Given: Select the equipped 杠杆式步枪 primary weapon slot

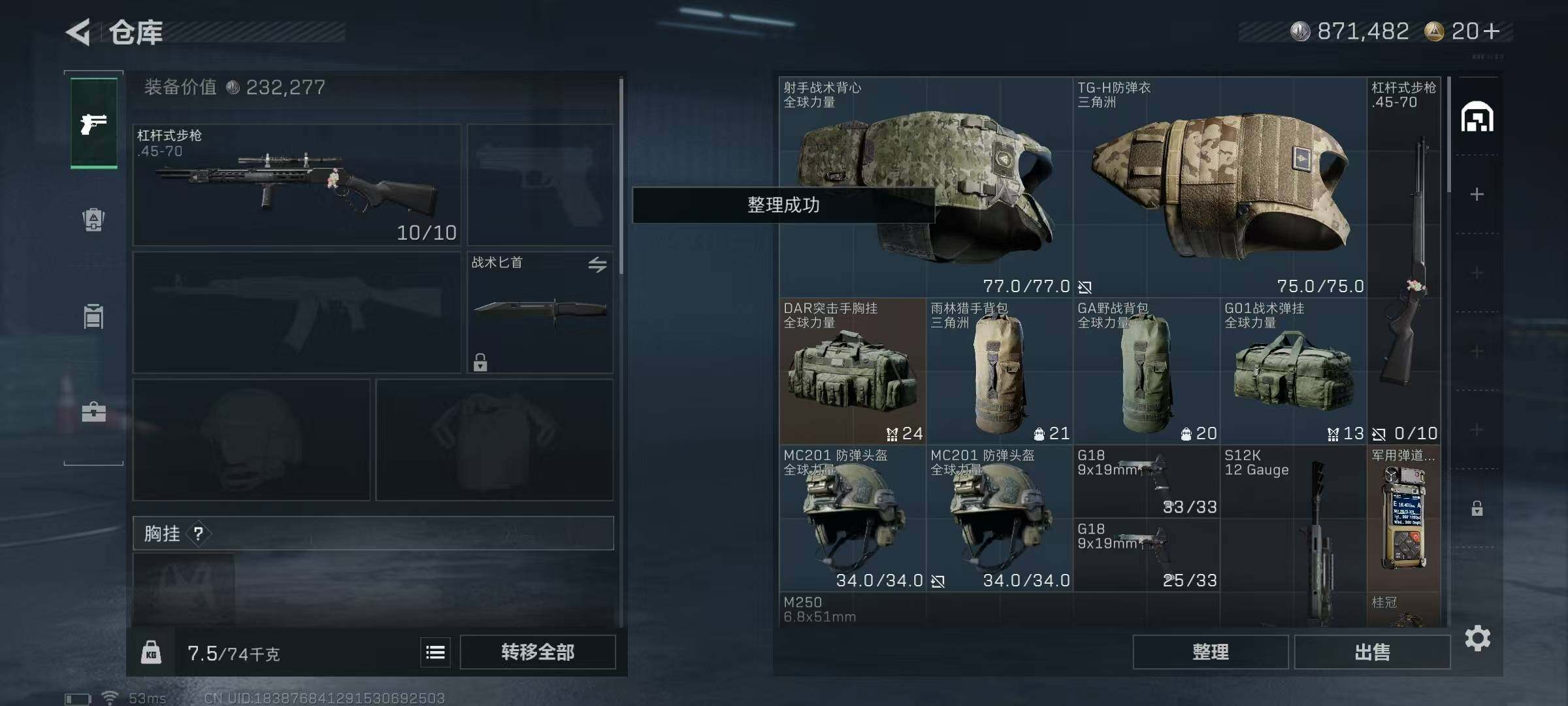Looking at the screenshot, I should tap(297, 185).
